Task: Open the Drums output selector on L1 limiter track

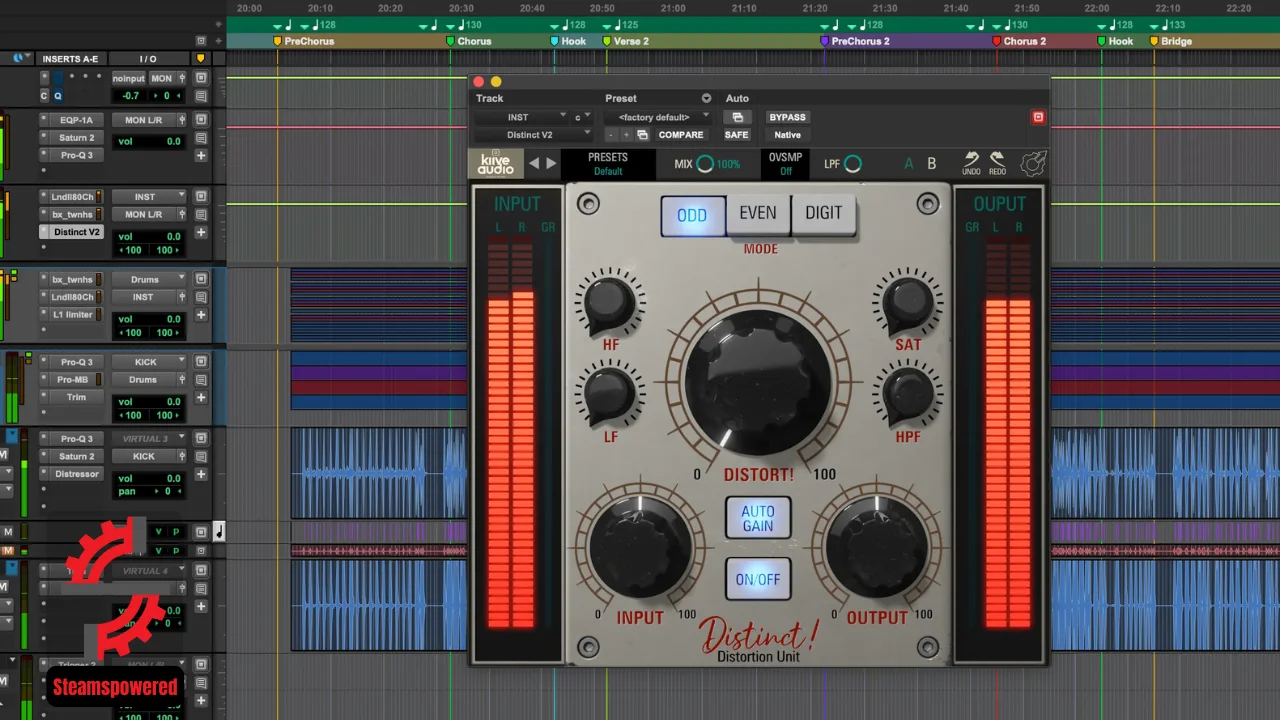Action: click(x=147, y=280)
